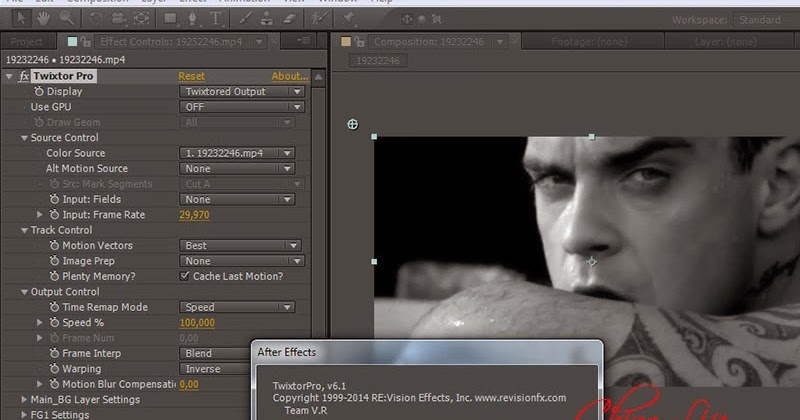Toggle the Warping stopwatch
This screenshot has height=420, width=800.
(x=55, y=368)
